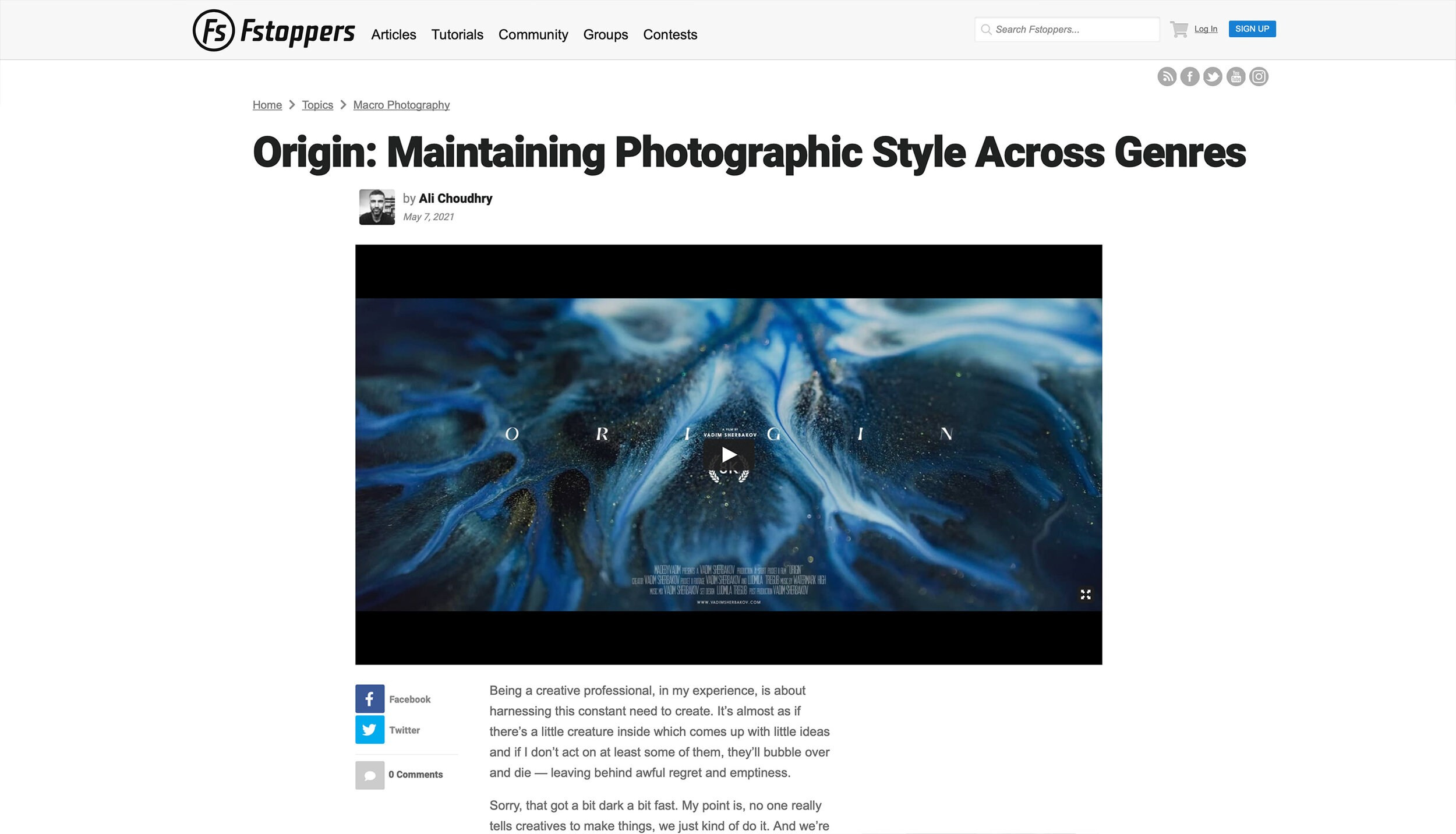Visit Ali Choudhry's author profile
1456x834 pixels.
(x=455, y=198)
